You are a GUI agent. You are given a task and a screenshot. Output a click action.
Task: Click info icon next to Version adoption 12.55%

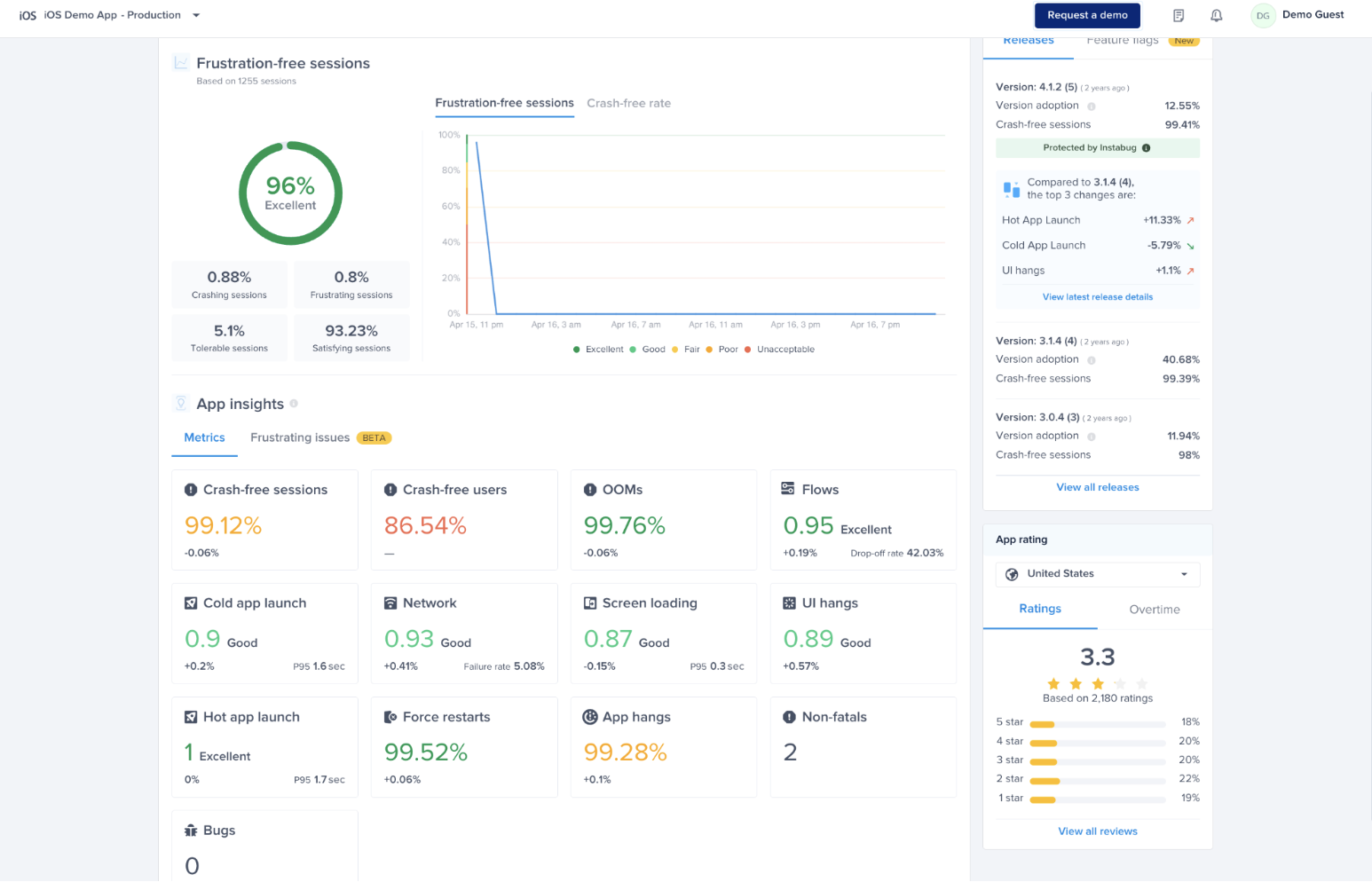[1092, 106]
